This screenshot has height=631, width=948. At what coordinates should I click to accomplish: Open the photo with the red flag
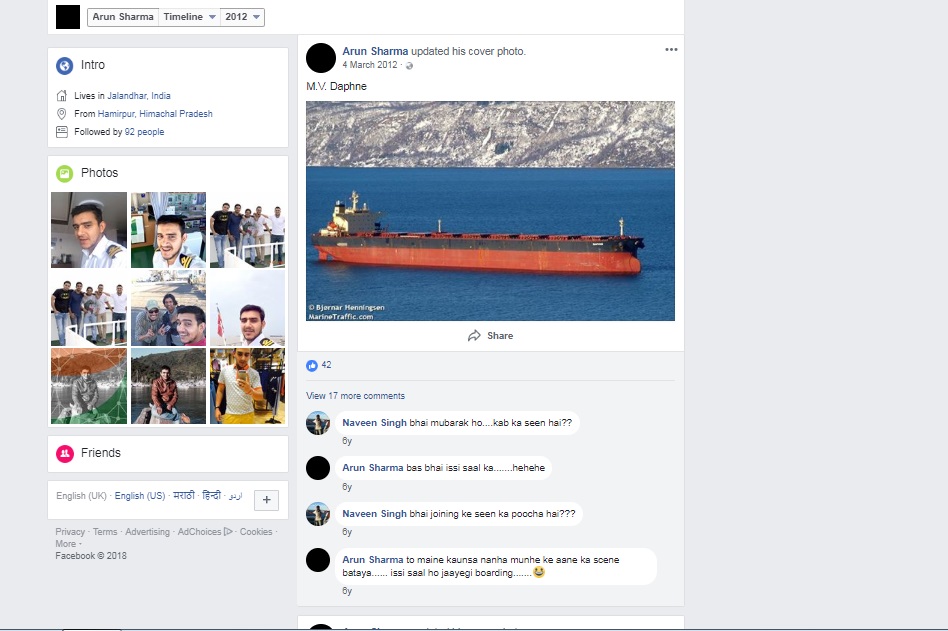[247, 308]
